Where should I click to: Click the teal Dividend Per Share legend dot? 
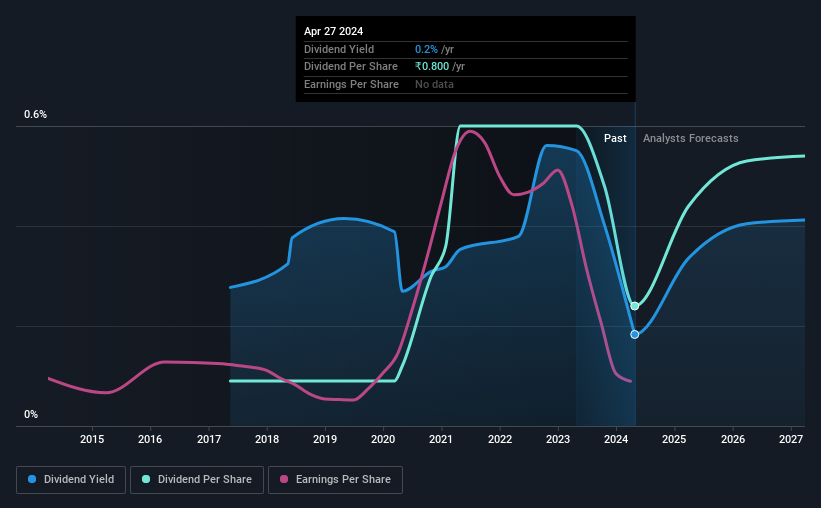pos(146,479)
